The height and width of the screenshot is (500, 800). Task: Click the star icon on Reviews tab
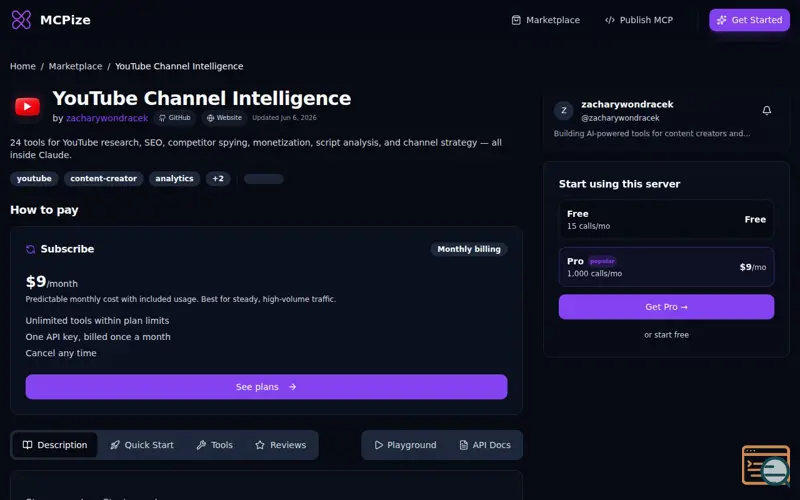coord(260,445)
